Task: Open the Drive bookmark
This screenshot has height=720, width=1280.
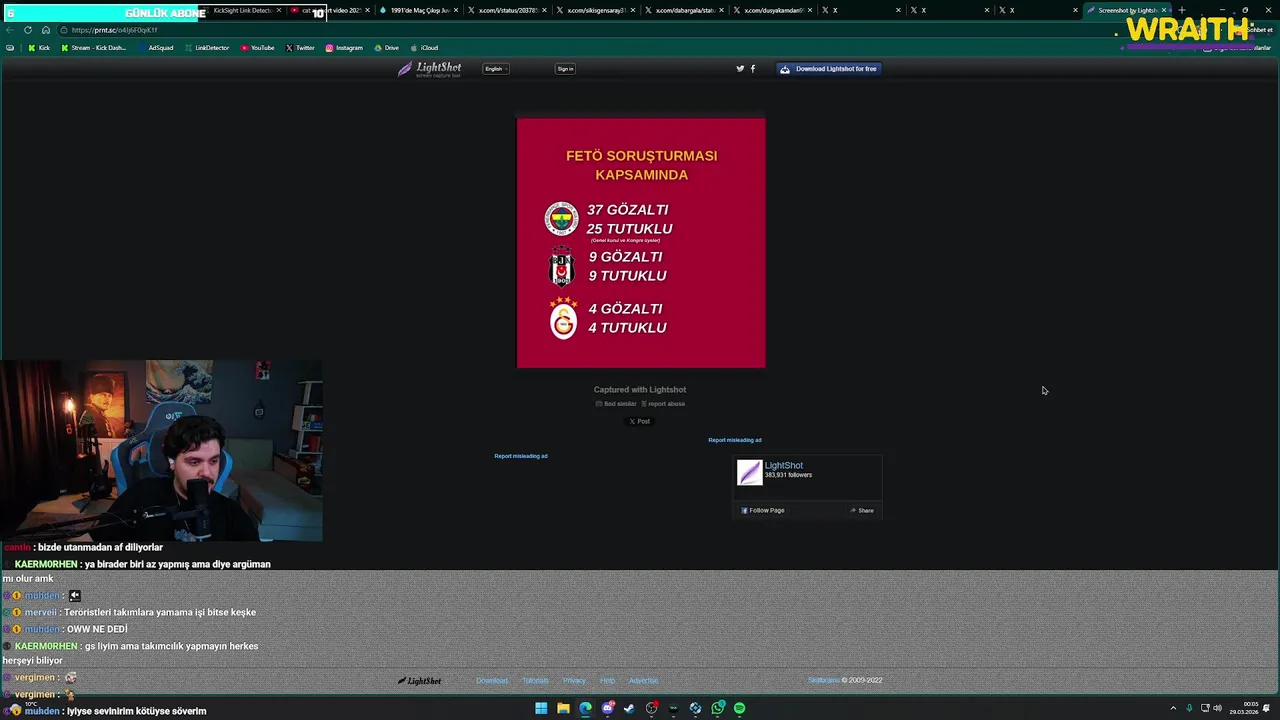Action: [x=386, y=48]
